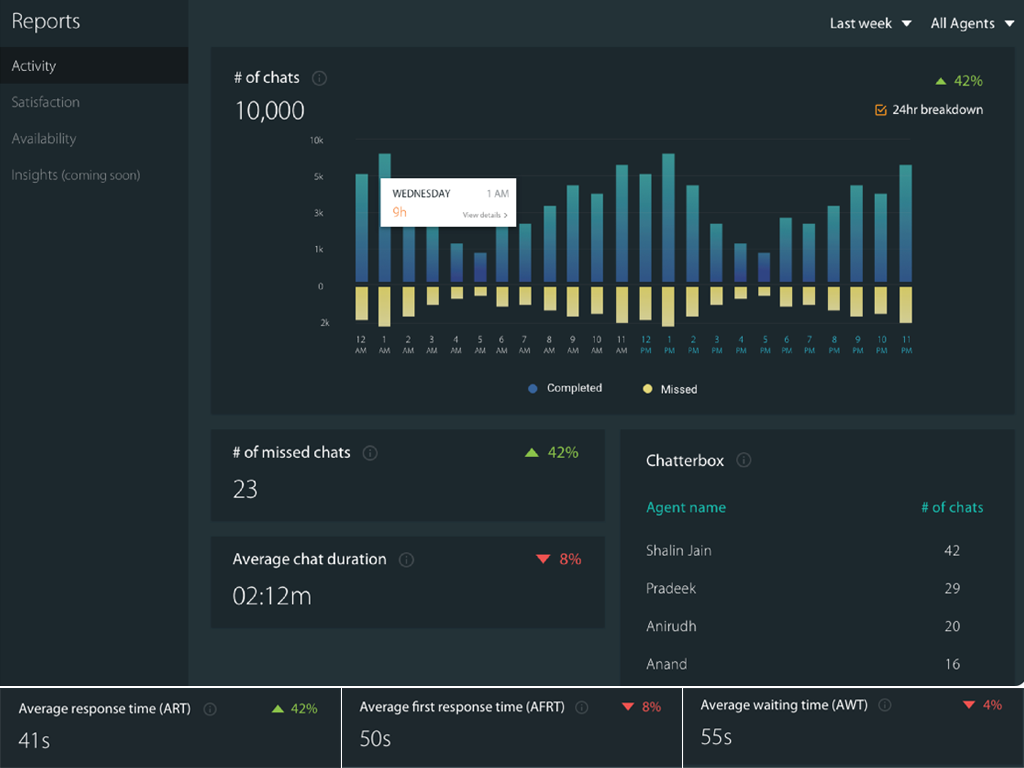Click info icon for Average first response time
This screenshot has height=768, width=1024.
pos(582,707)
